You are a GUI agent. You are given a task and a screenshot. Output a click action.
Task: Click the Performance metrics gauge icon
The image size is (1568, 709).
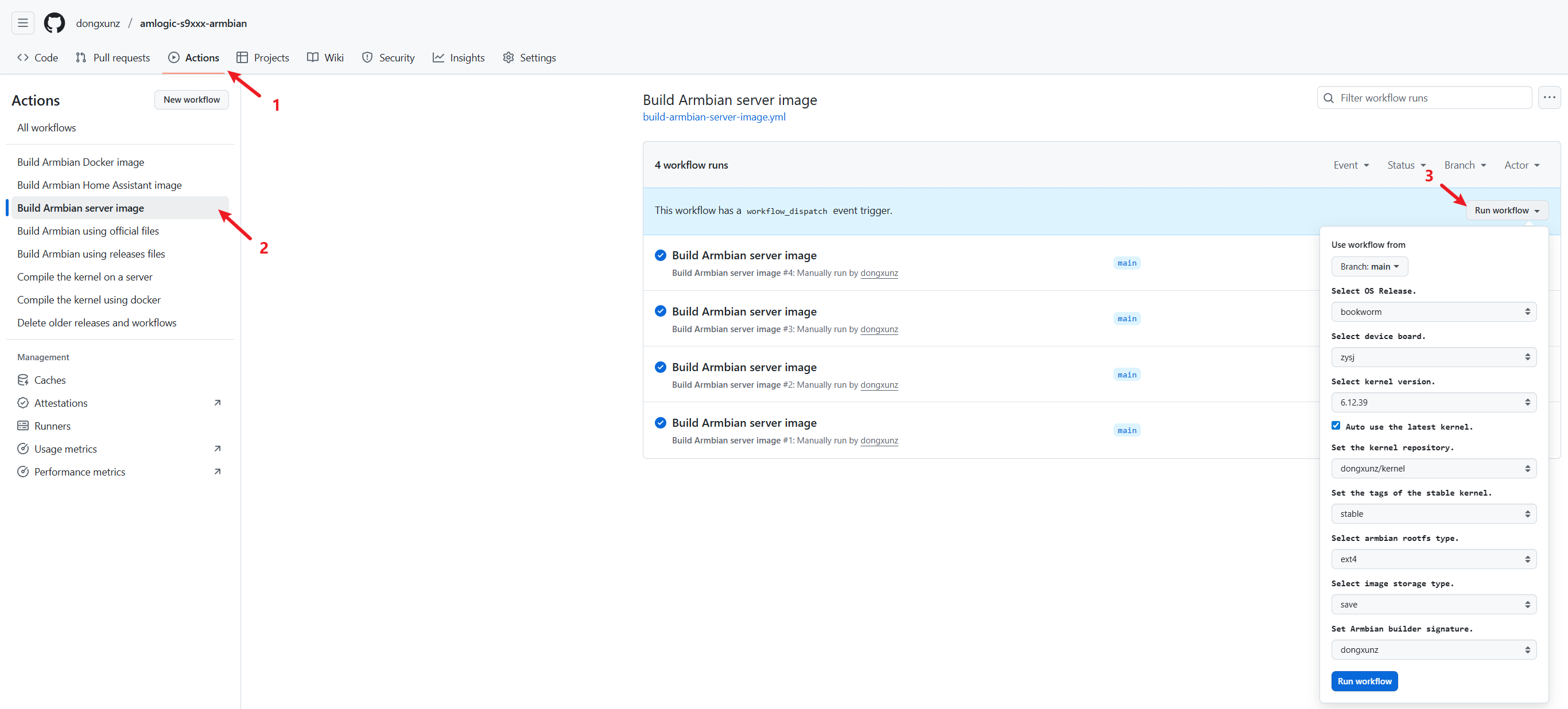(x=23, y=472)
